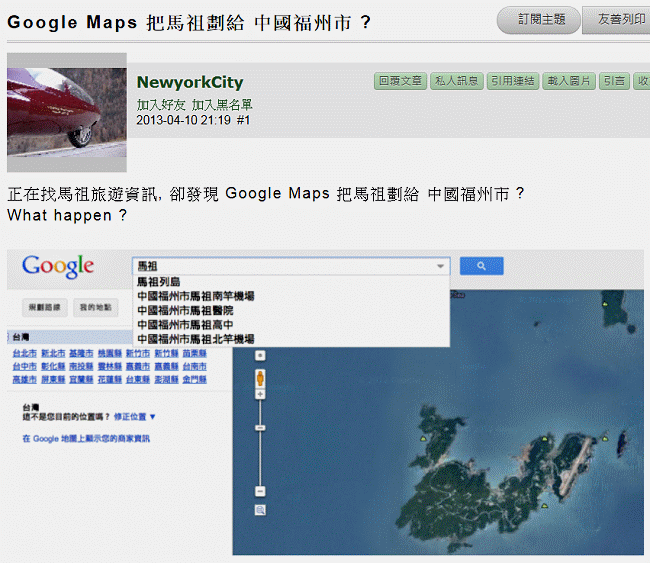Image resolution: width=650 pixels, height=563 pixels.
Task: Click the 修正位置 link
Action: point(130,417)
